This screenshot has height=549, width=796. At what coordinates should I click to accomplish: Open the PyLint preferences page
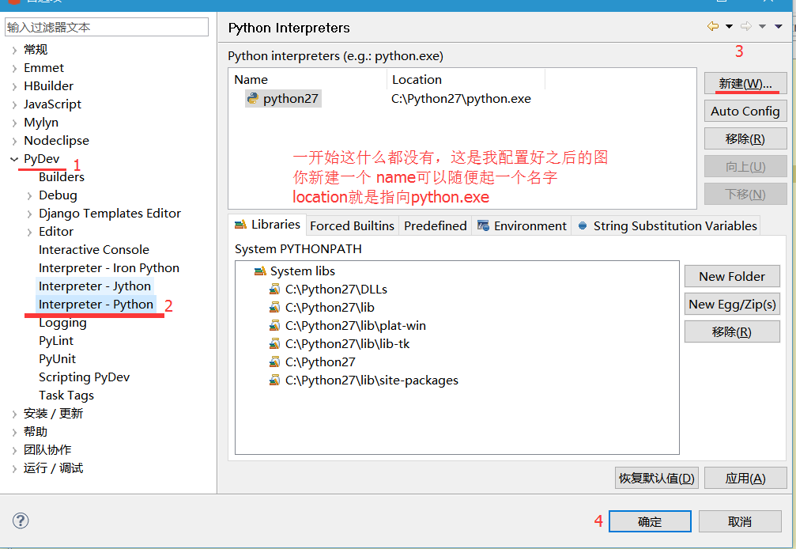pos(56,341)
